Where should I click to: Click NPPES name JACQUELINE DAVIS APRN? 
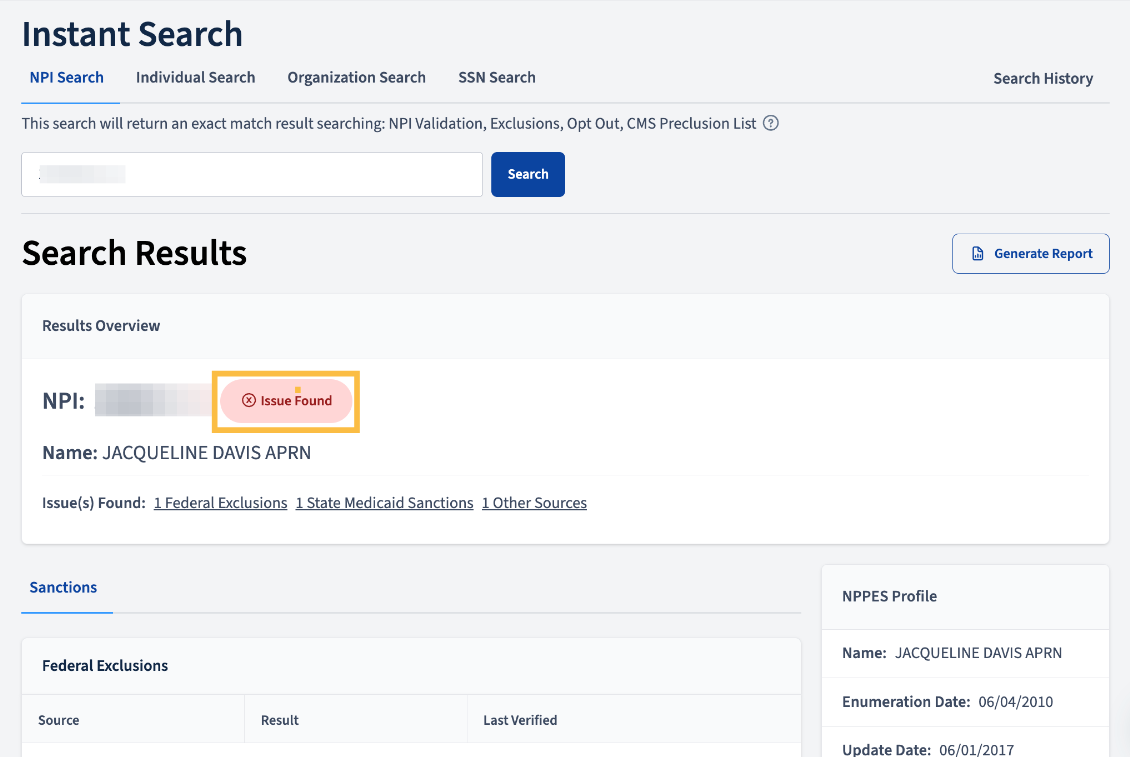[978, 653]
